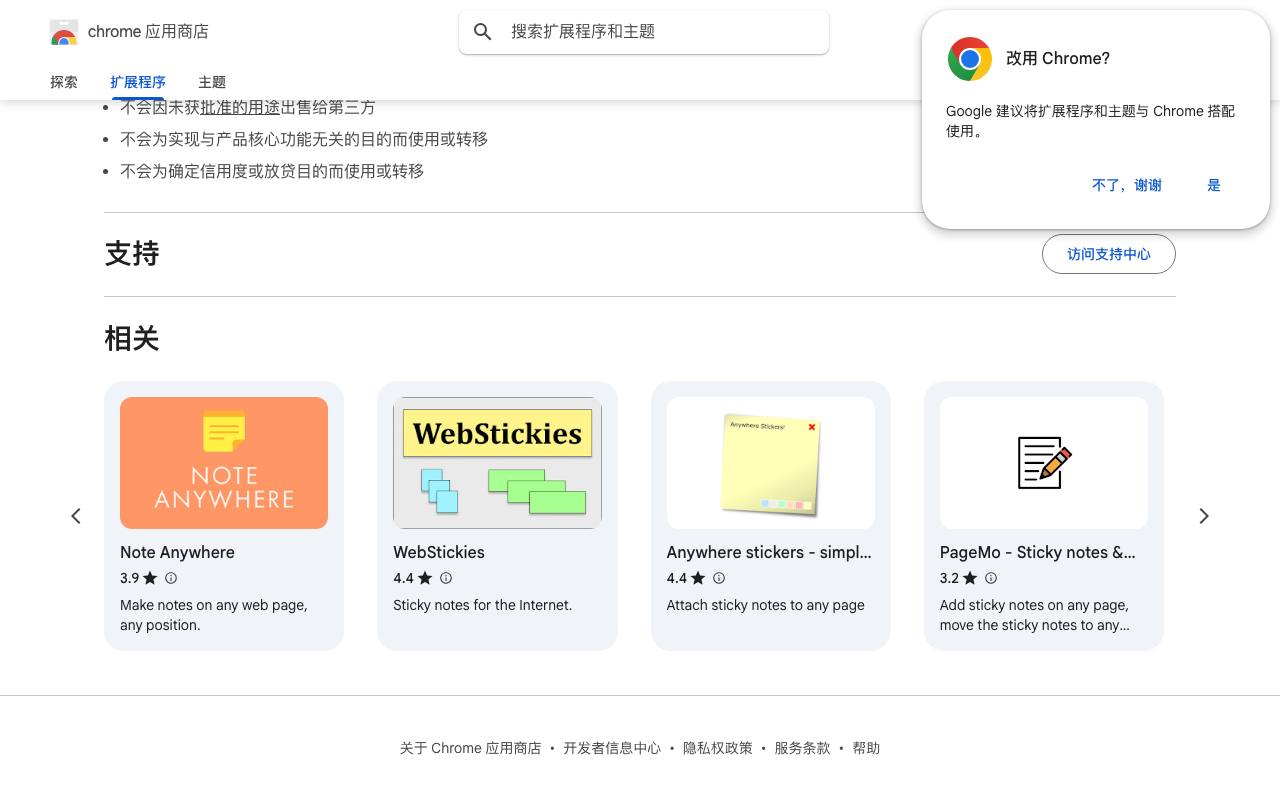Screen dimensions: 1280x800
Task: Click the search magnifier icon
Action: click(483, 32)
